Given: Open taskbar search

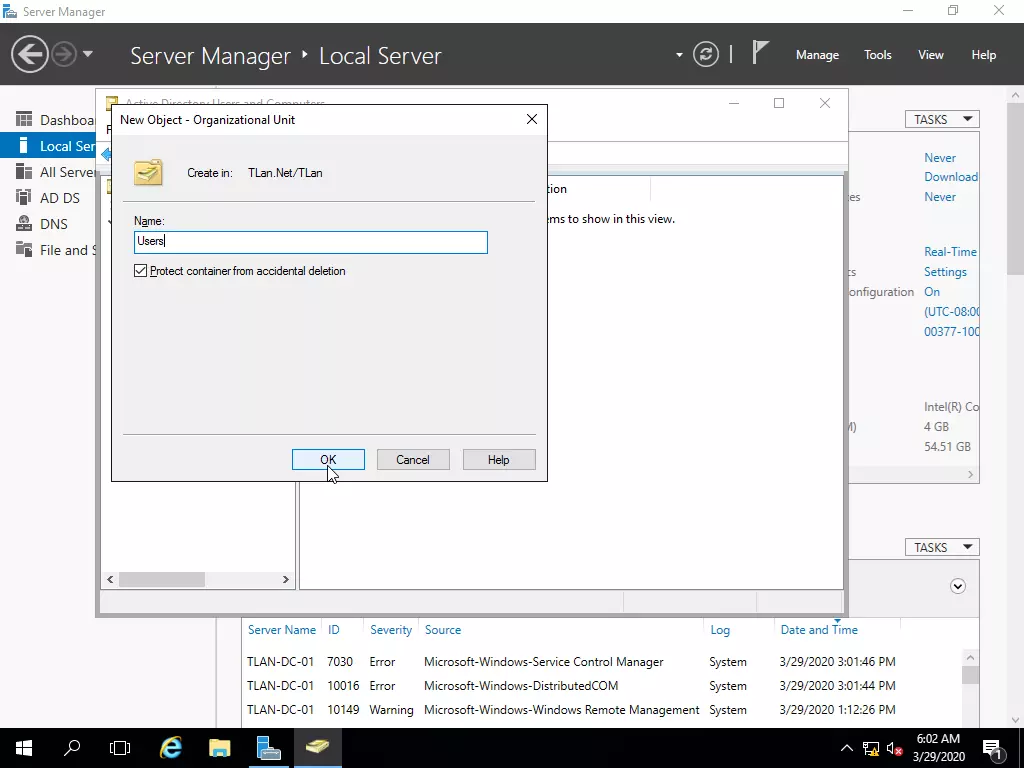Looking at the screenshot, I should (x=72, y=748).
